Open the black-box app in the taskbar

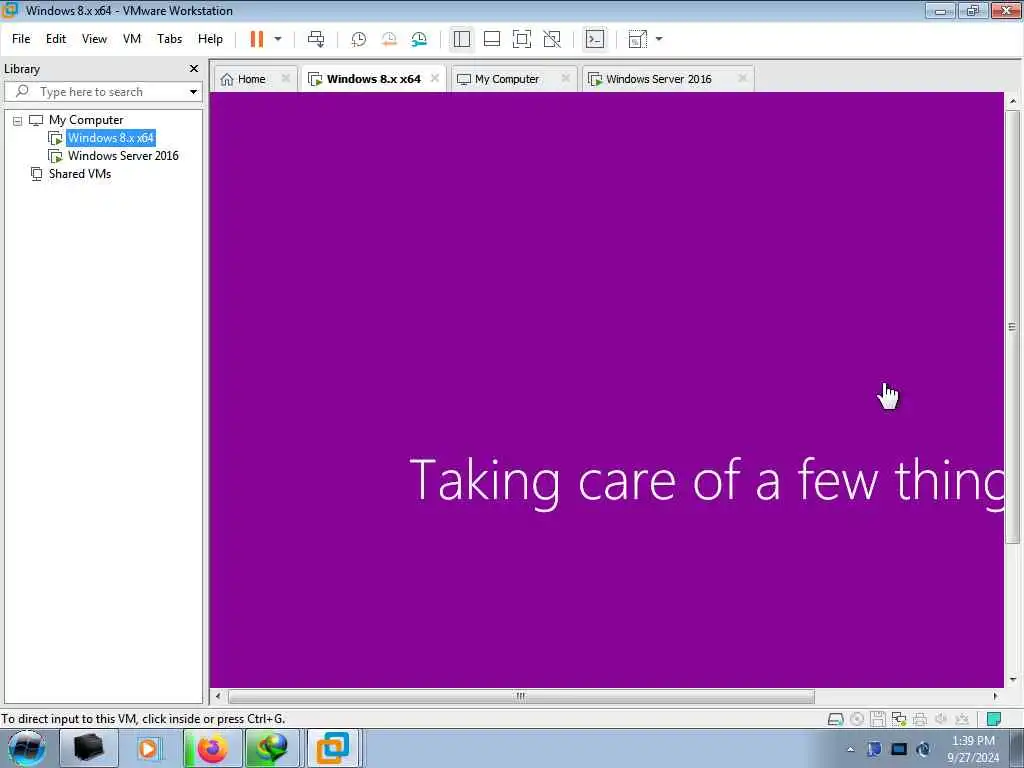(88, 748)
